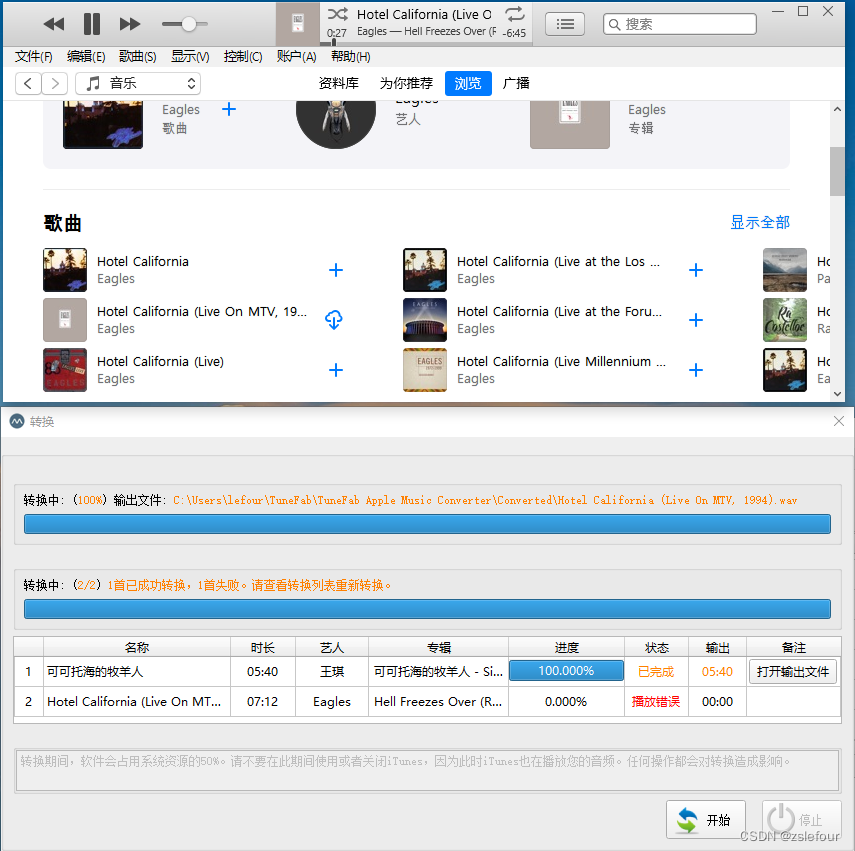
Task: Click the overall 2/2 conversion progress bar
Action: (x=427, y=609)
